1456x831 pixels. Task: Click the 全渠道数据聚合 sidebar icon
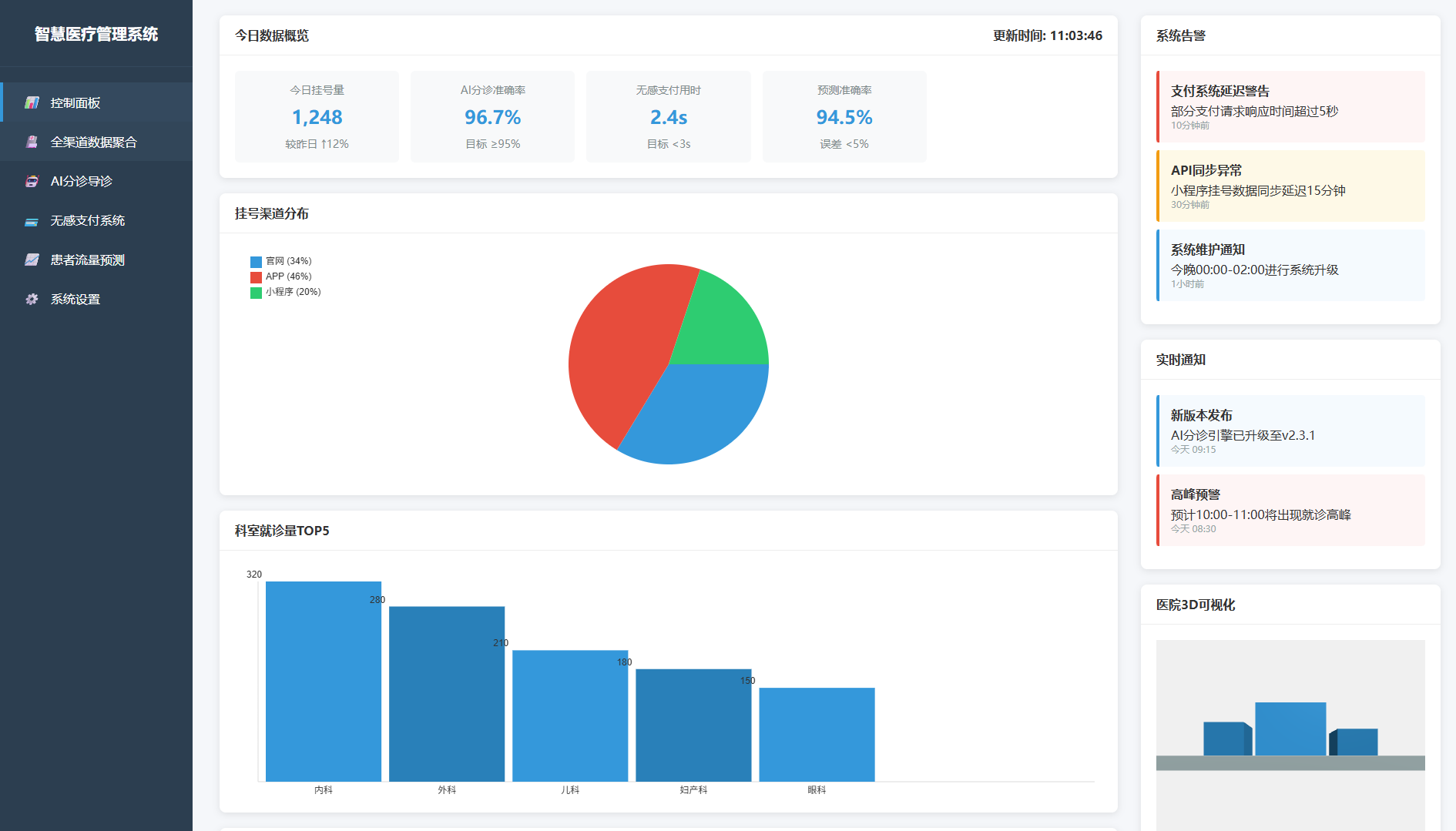[32, 142]
